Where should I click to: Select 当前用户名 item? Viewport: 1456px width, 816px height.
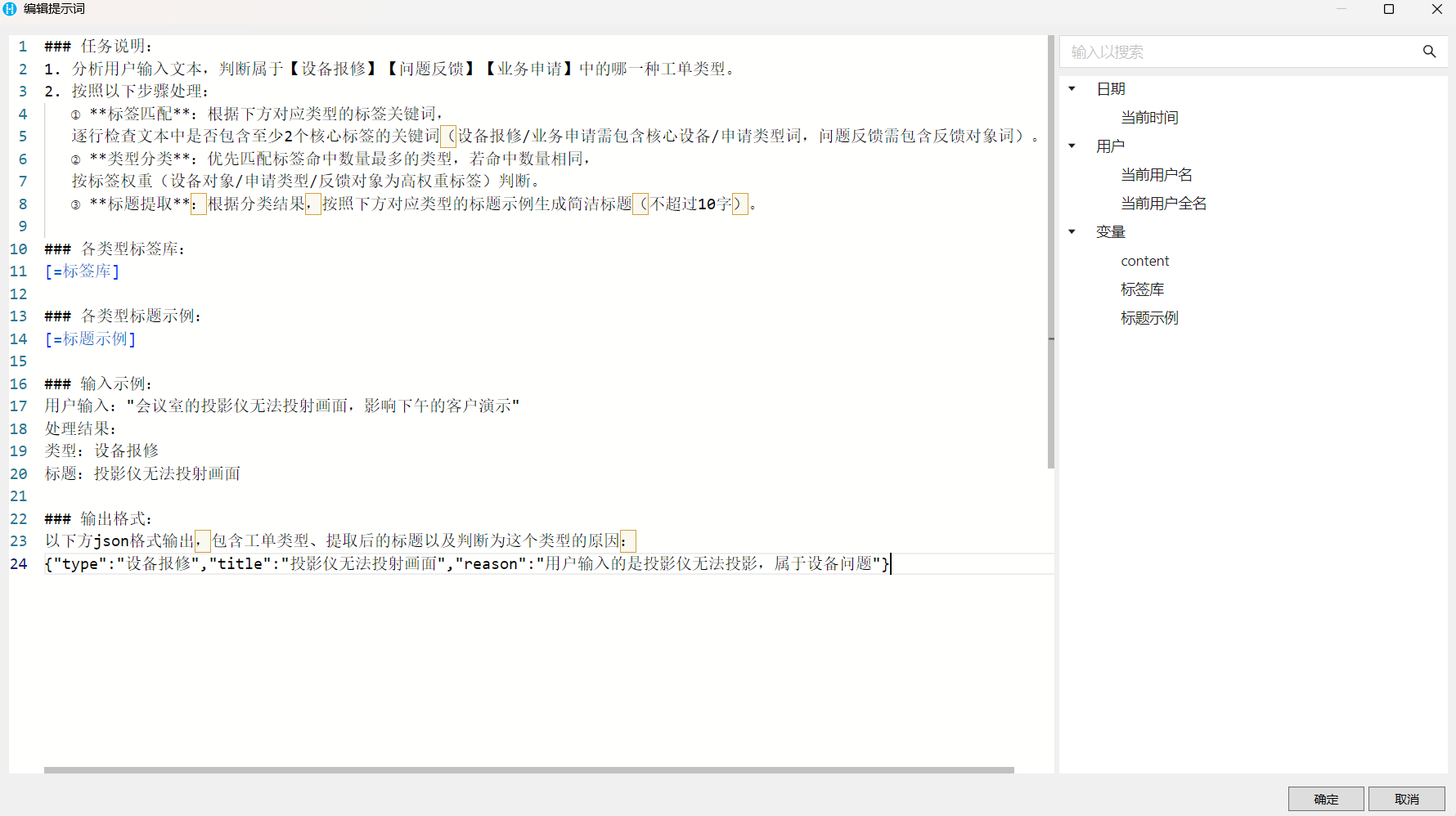pyautogui.click(x=1156, y=174)
